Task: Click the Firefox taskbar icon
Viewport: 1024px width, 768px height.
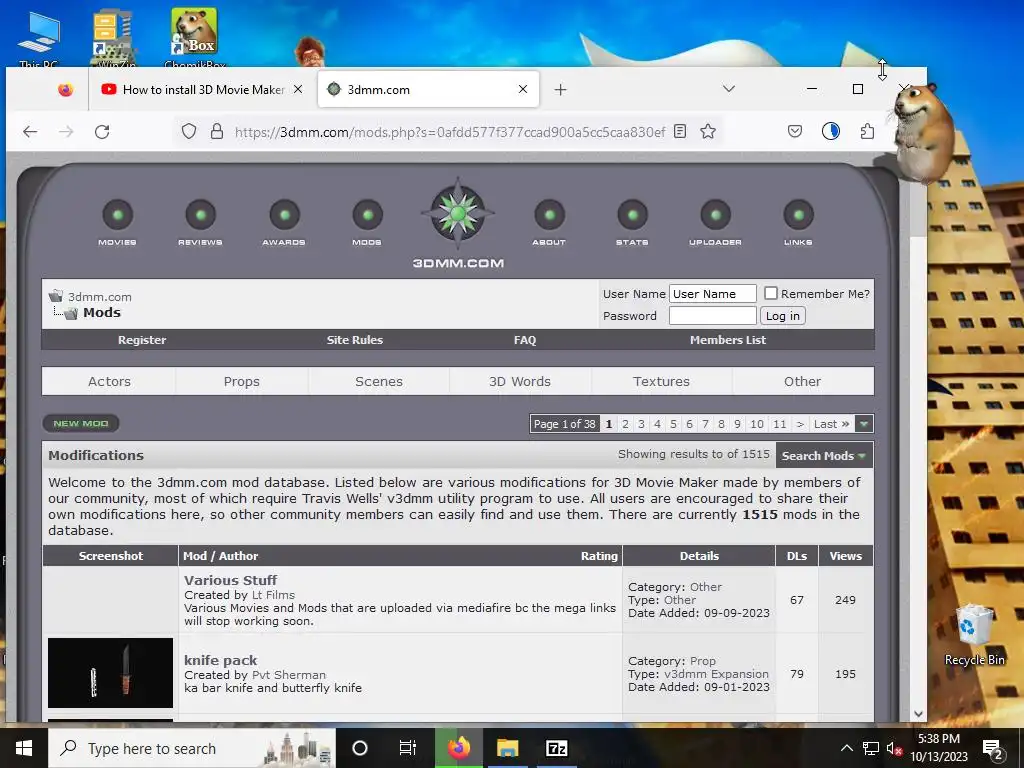Action: click(x=458, y=748)
